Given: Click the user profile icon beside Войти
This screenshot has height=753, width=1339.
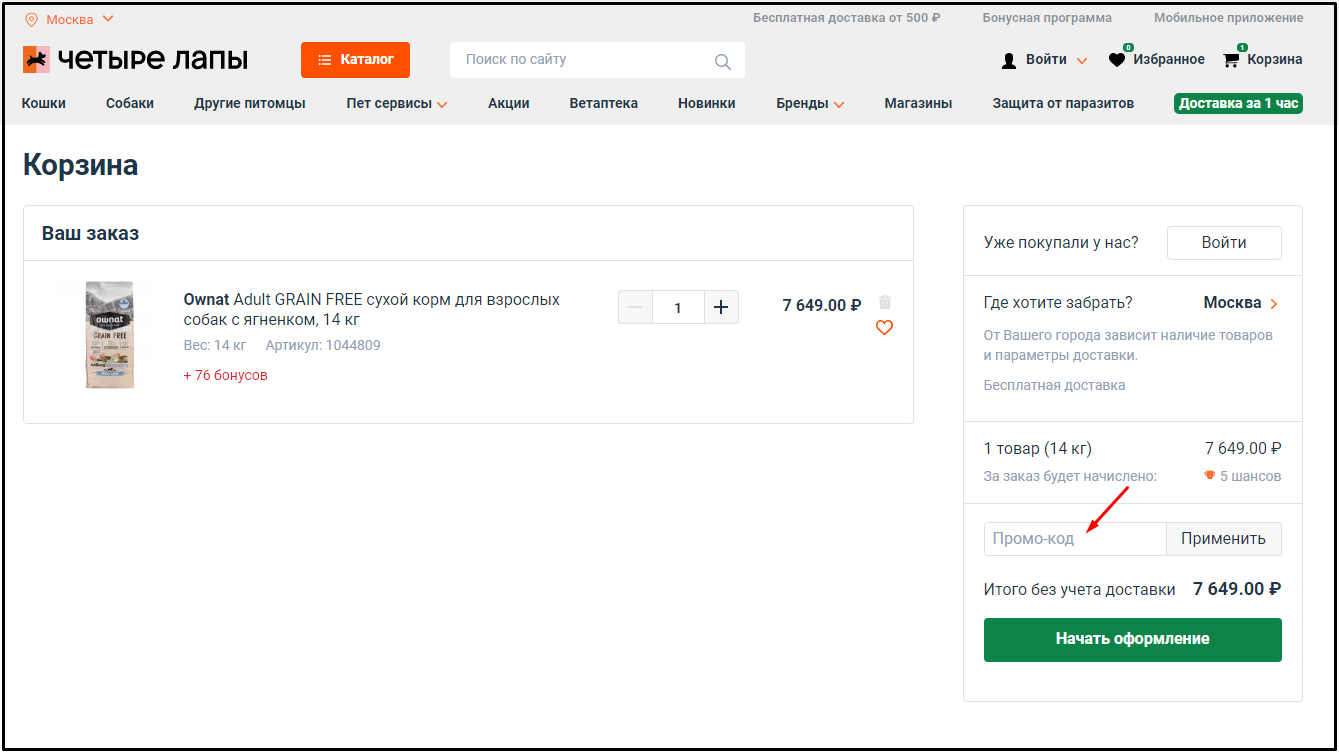Looking at the screenshot, I should point(1009,60).
